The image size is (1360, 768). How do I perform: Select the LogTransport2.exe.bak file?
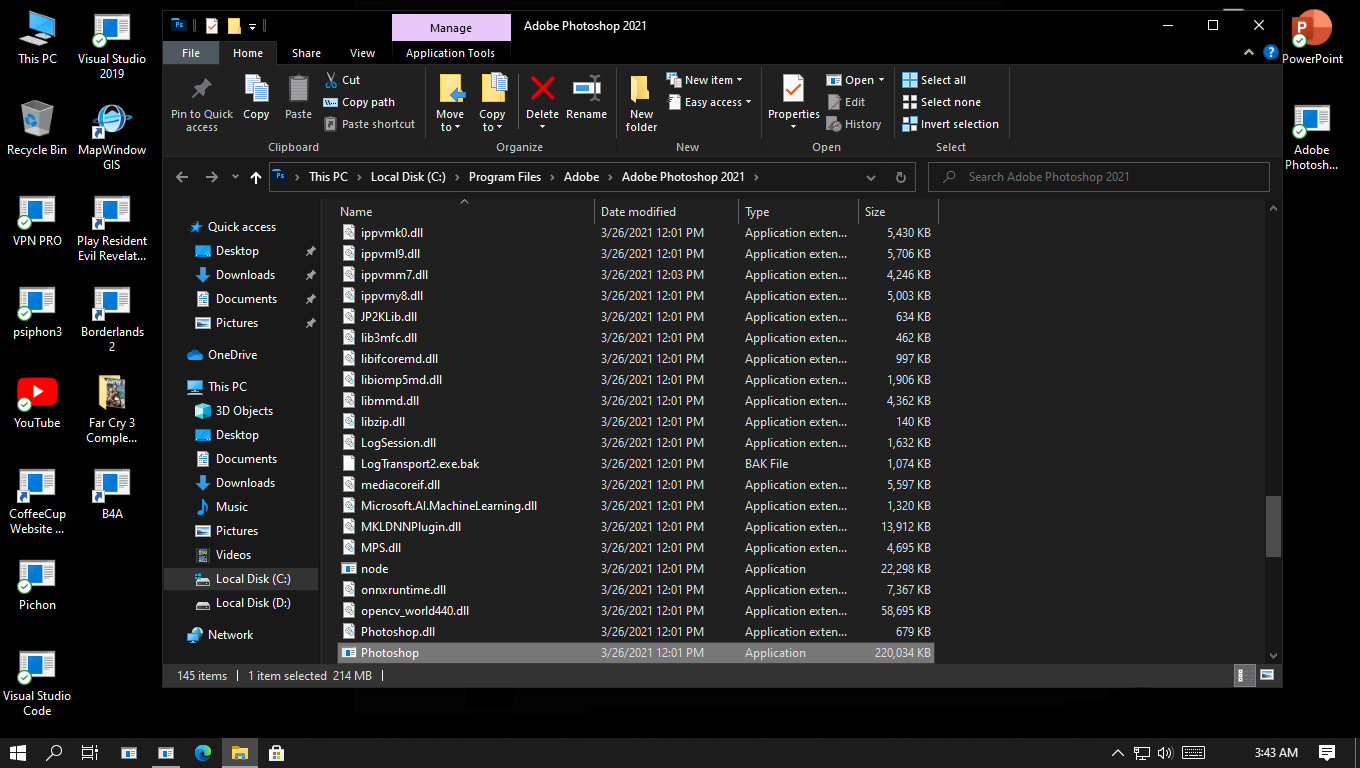634,464
